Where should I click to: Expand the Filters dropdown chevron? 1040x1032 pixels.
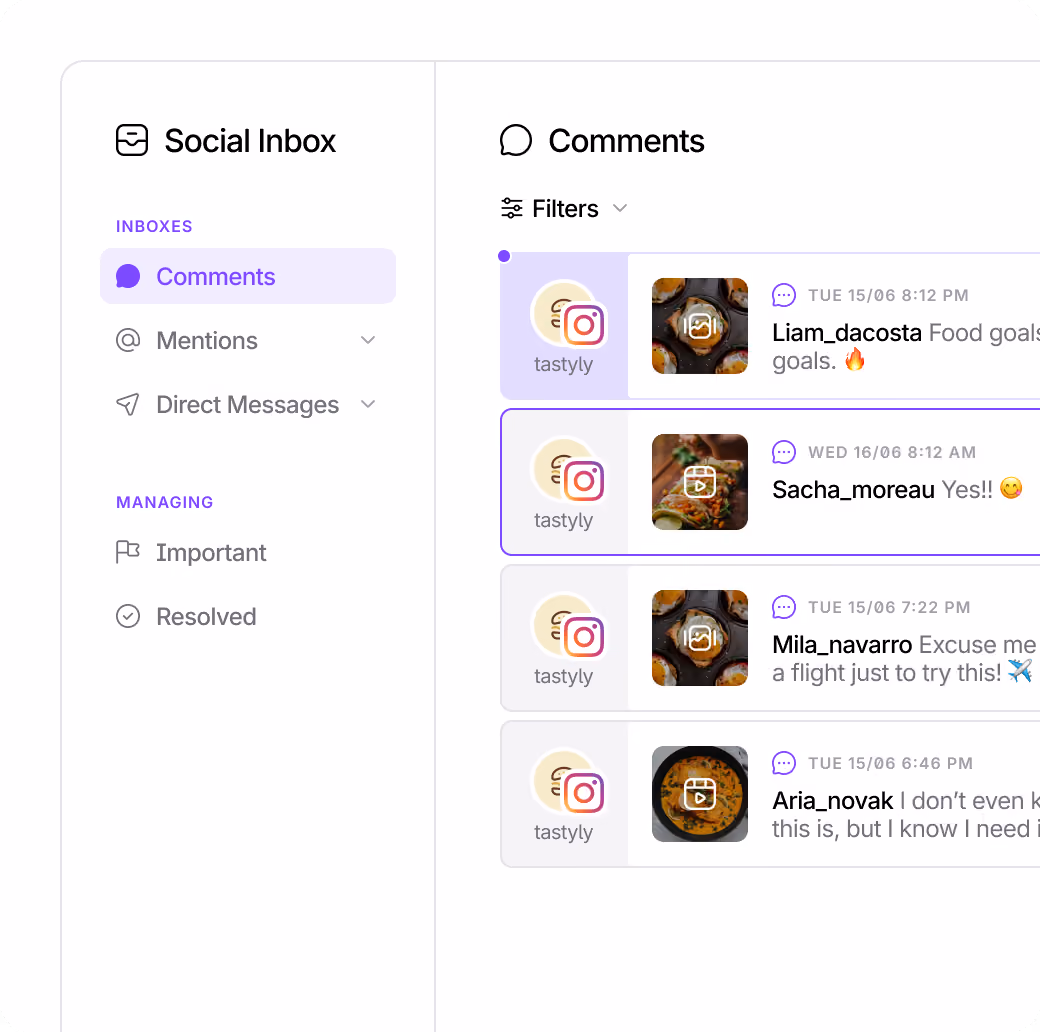[x=620, y=208]
